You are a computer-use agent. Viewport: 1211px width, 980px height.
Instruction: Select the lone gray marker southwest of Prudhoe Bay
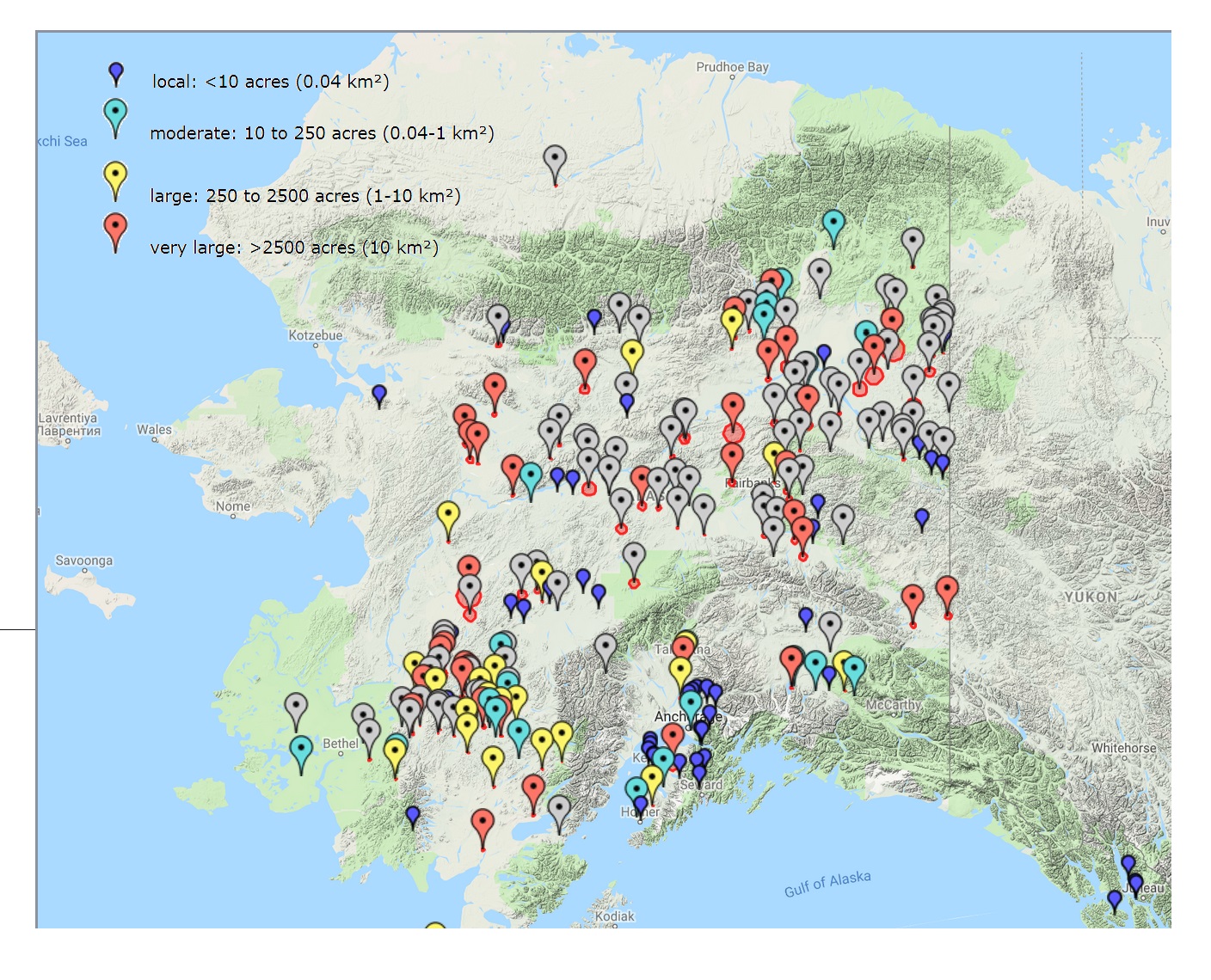(556, 165)
